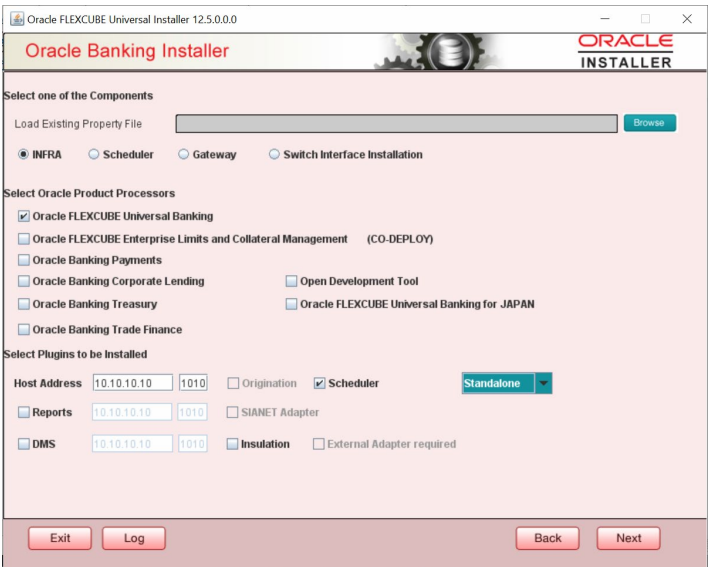
Task: Click the Host Address IP field
Action: [x=133, y=383]
